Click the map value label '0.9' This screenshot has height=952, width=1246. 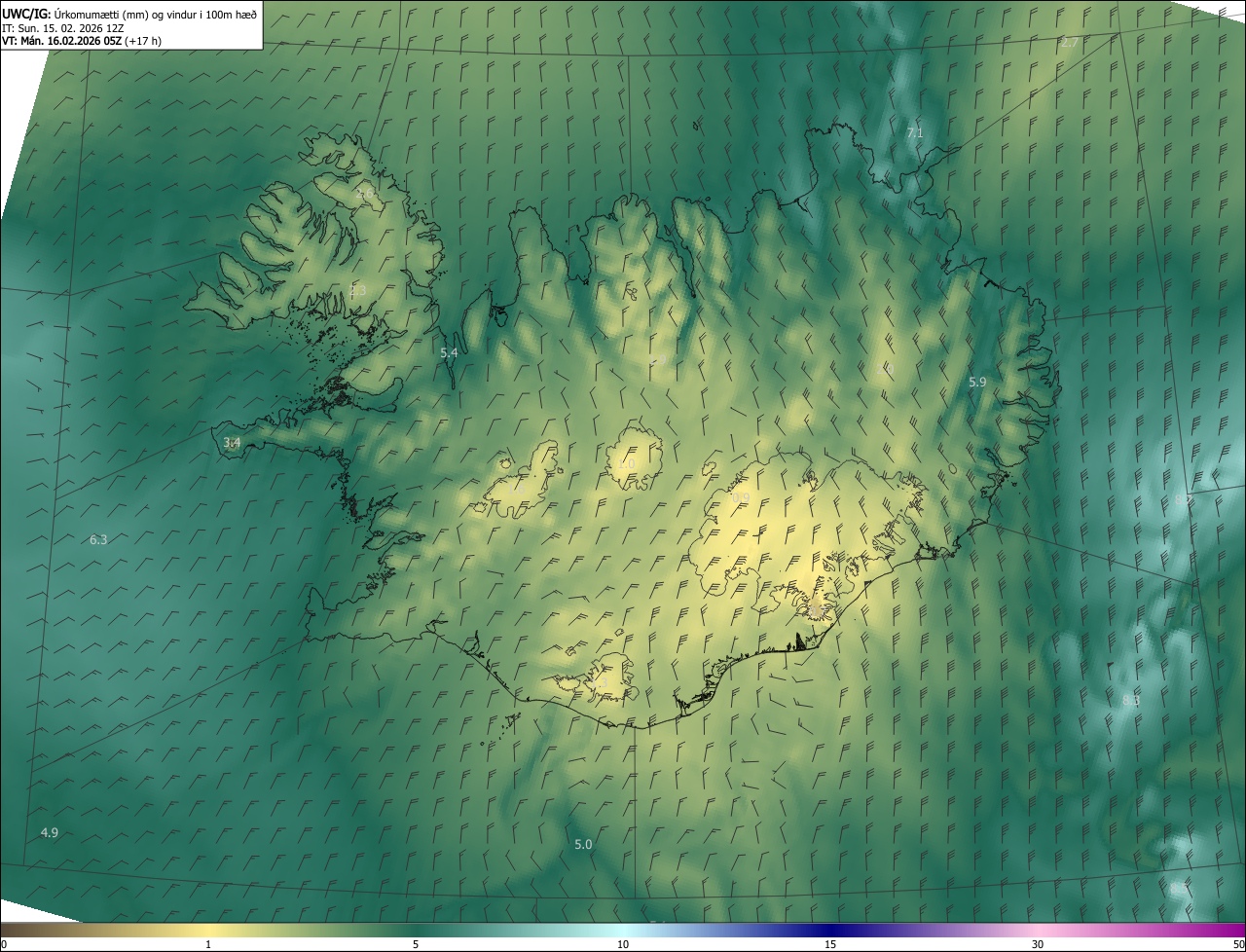pyautogui.click(x=741, y=498)
